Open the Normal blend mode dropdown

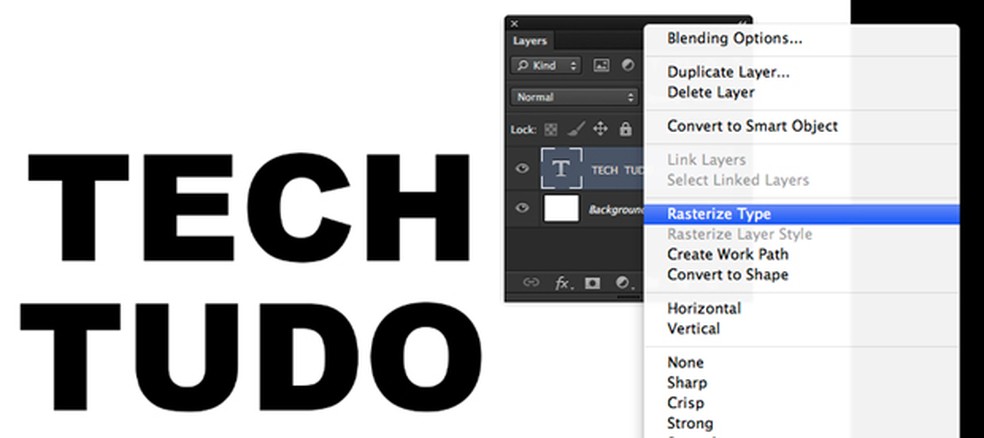pos(574,97)
